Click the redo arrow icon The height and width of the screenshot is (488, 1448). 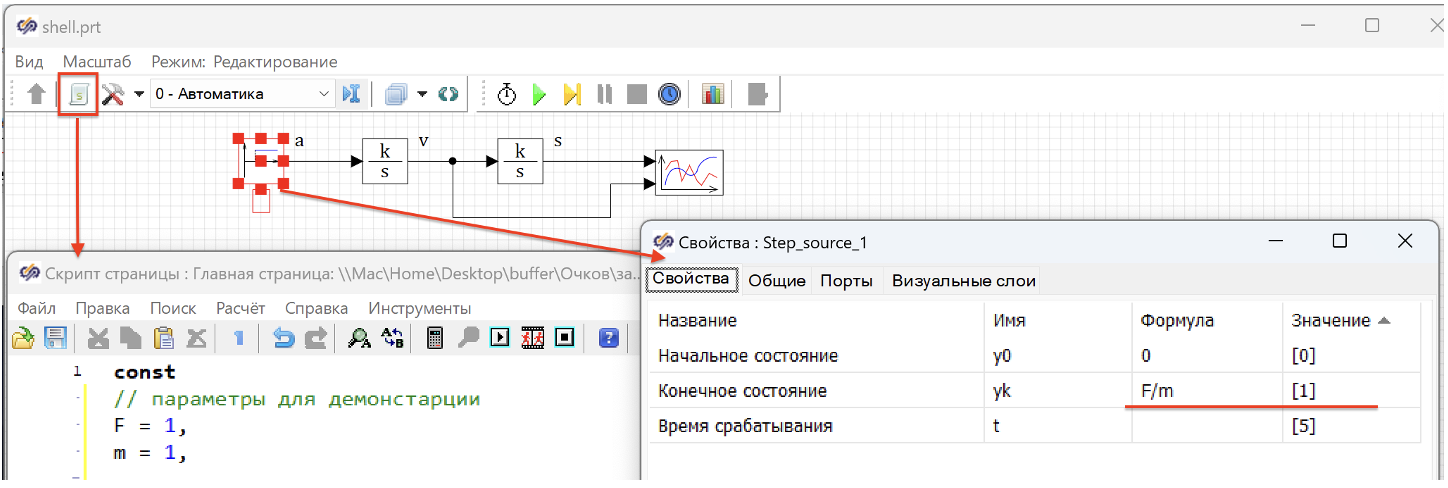[315, 338]
